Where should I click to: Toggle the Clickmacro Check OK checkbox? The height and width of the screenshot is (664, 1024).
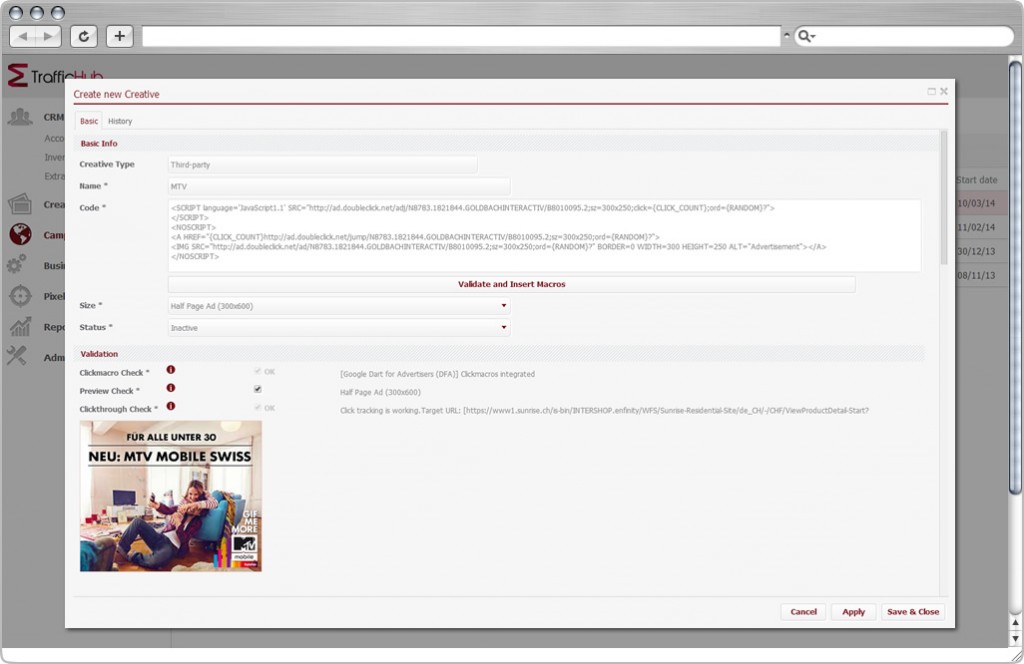(257, 371)
